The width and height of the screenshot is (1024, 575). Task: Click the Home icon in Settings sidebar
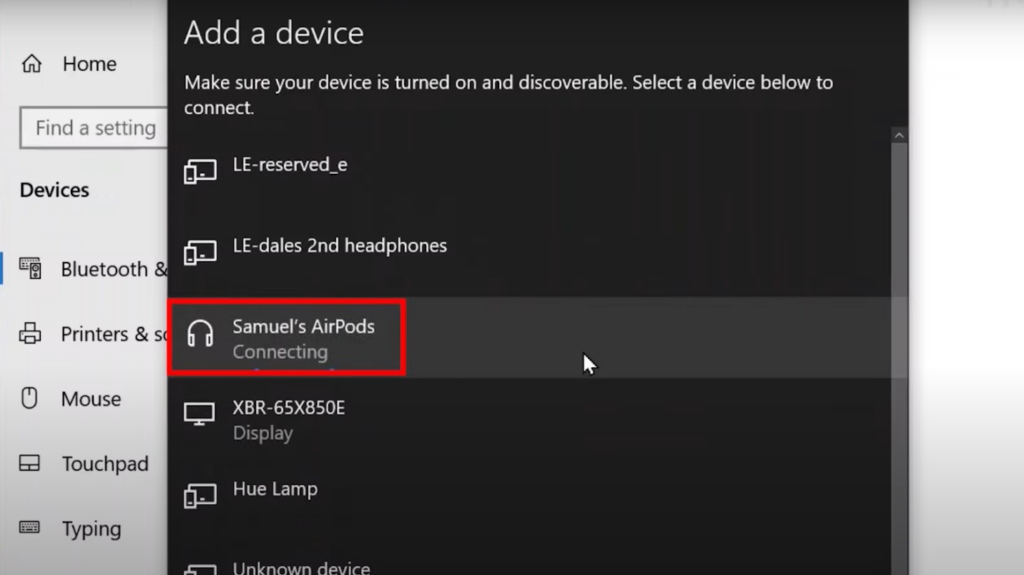(x=32, y=64)
